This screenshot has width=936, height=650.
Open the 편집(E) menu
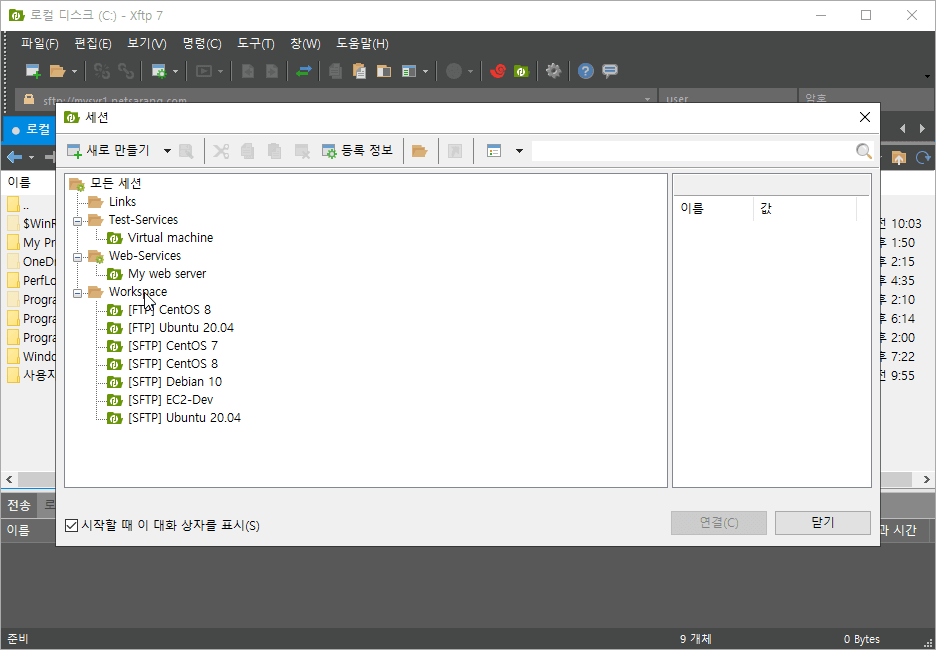(x=93, y=44)
